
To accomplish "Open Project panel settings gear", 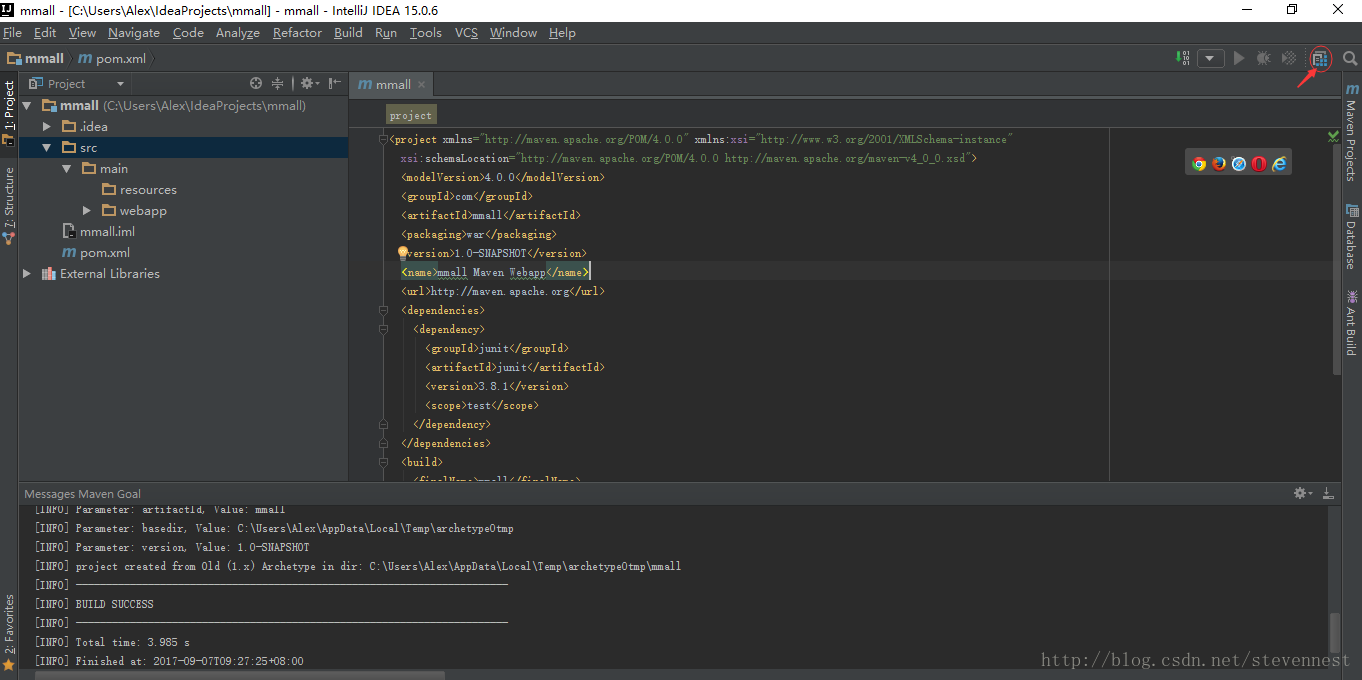I will (309, 84).
